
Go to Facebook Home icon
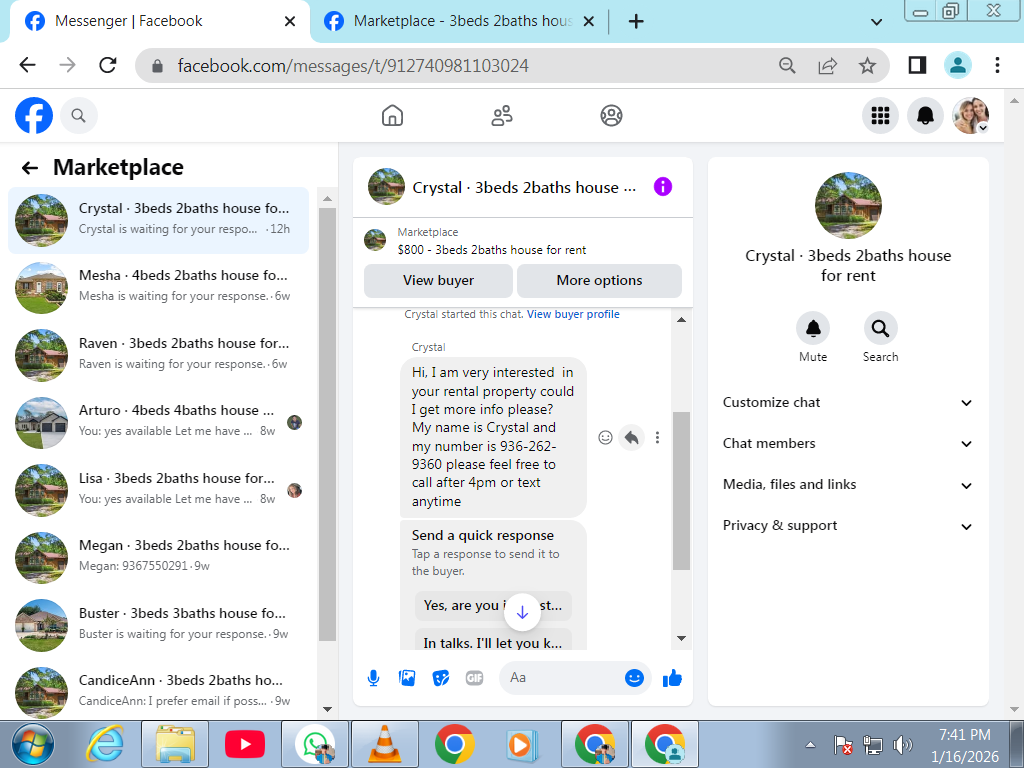pos(392,116)
